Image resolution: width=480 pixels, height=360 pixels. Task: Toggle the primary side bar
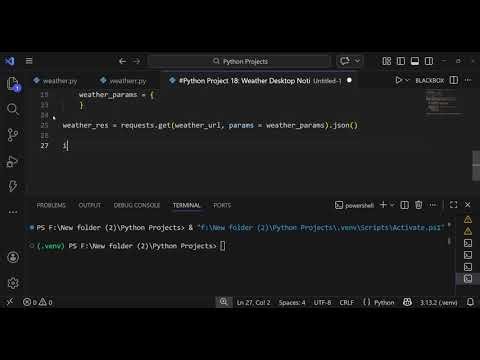point(401,61)
